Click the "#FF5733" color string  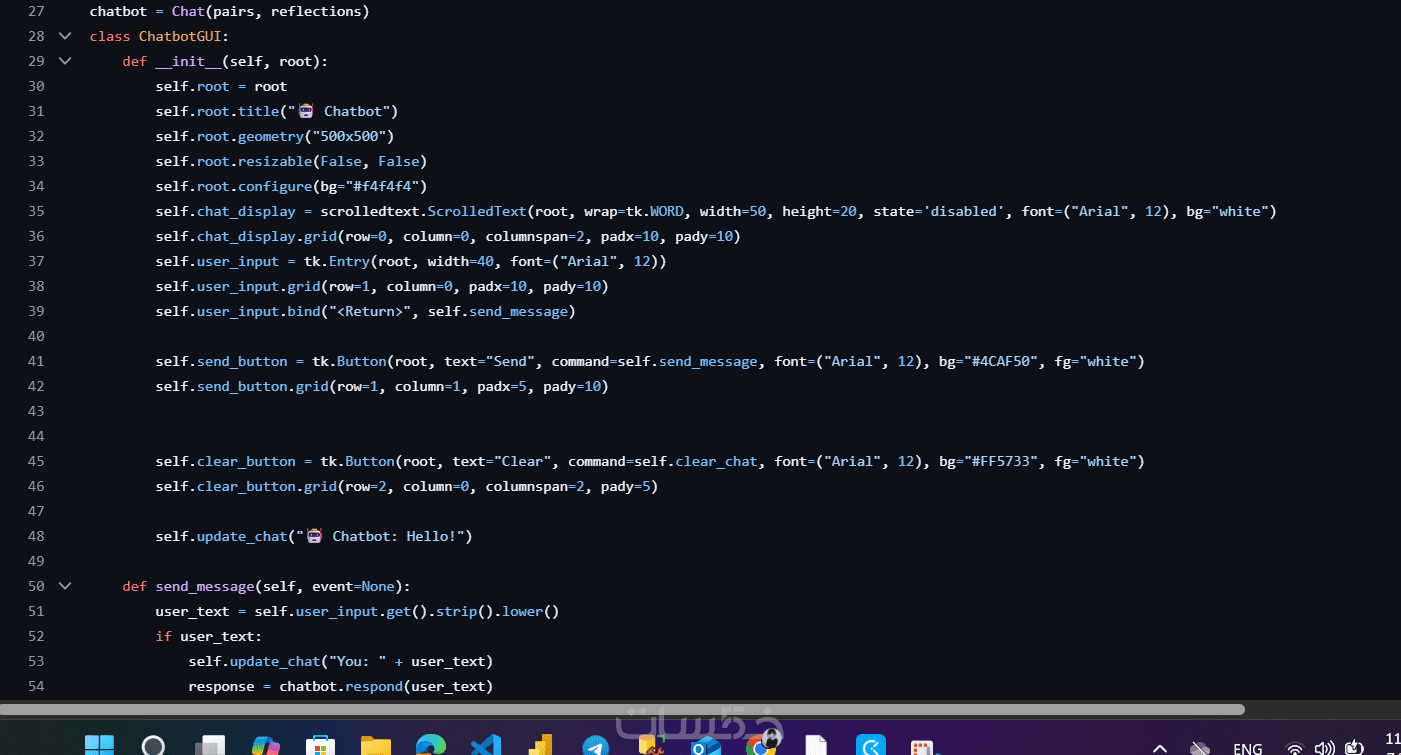[1000, 461]
